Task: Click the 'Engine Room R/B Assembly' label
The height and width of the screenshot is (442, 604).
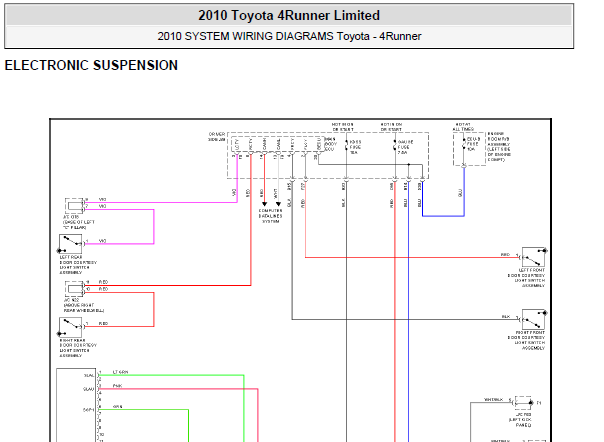Action: click(499, 147)
